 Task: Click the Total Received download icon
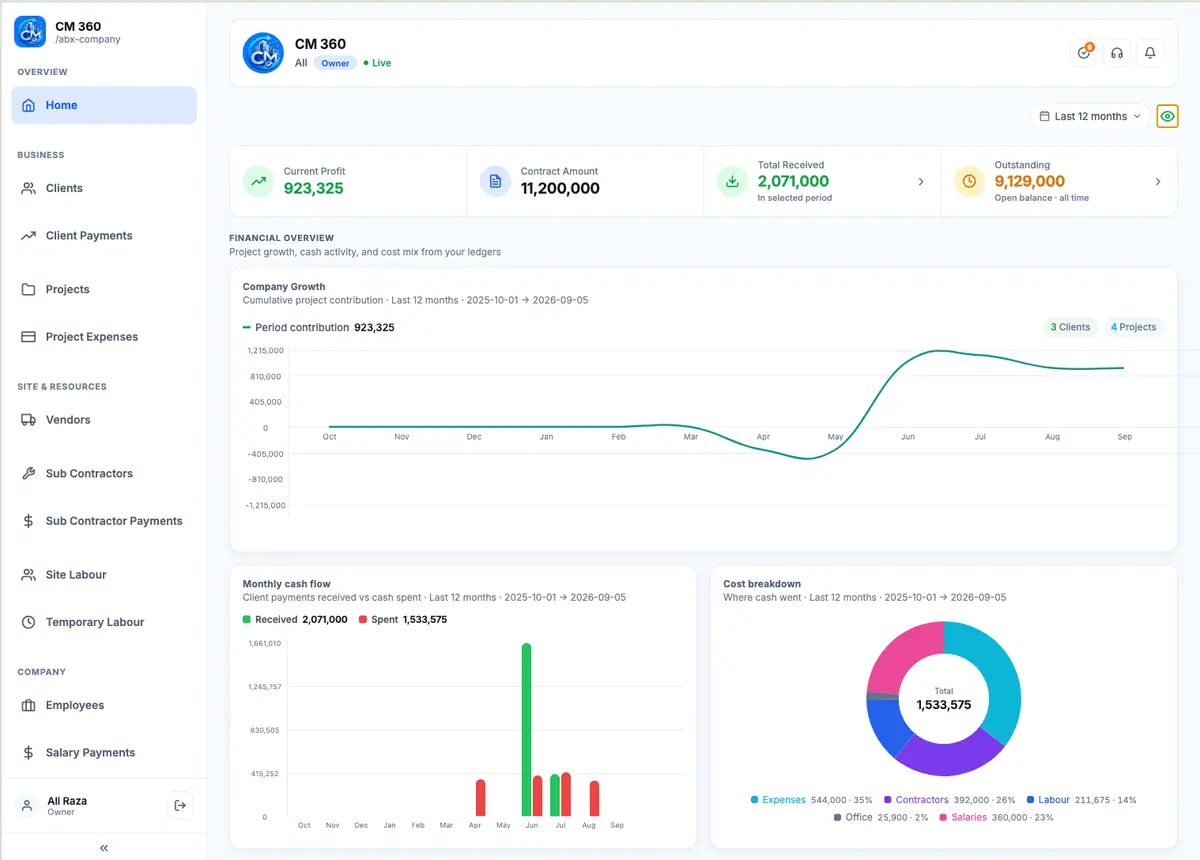tap(733, 182)
